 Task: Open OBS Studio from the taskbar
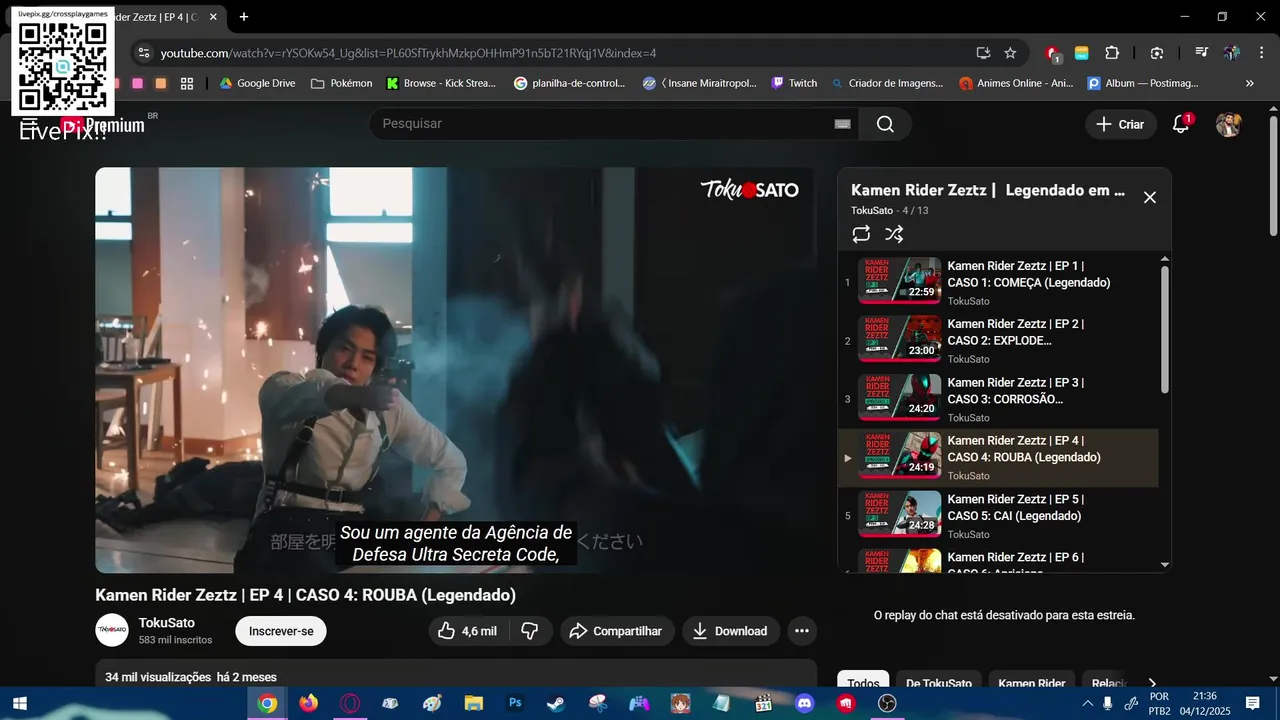pyautogui.click(x=887, y=703)
